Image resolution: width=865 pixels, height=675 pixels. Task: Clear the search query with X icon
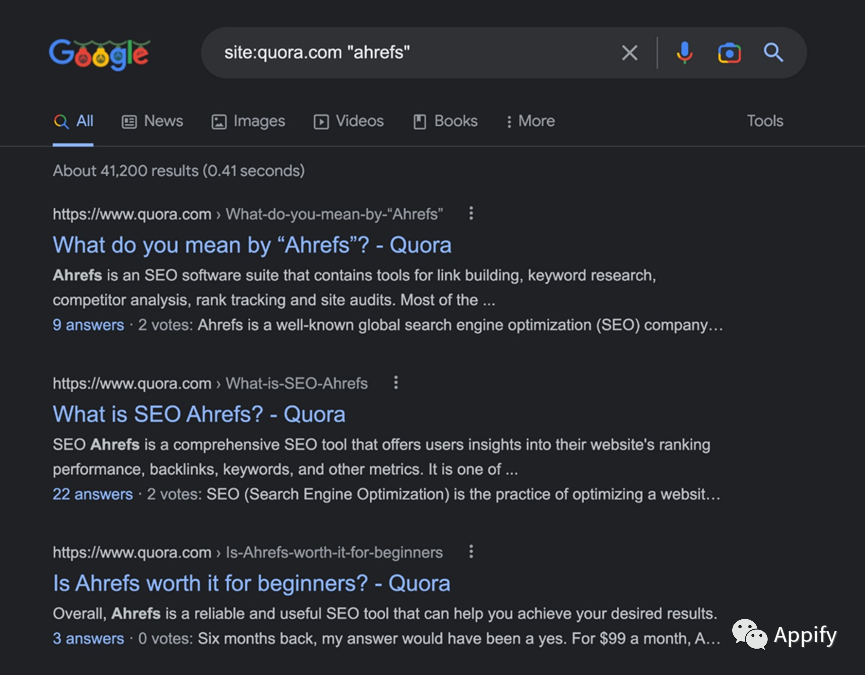tap(629, 53)
